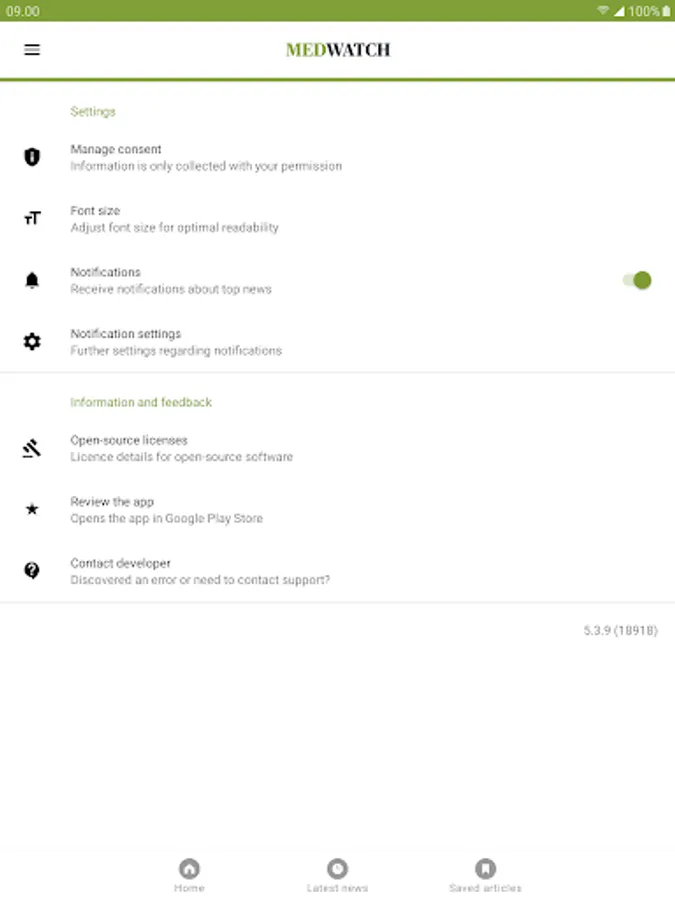
Task: Click the Contact developer help icon
Action: tap(32, 571)
